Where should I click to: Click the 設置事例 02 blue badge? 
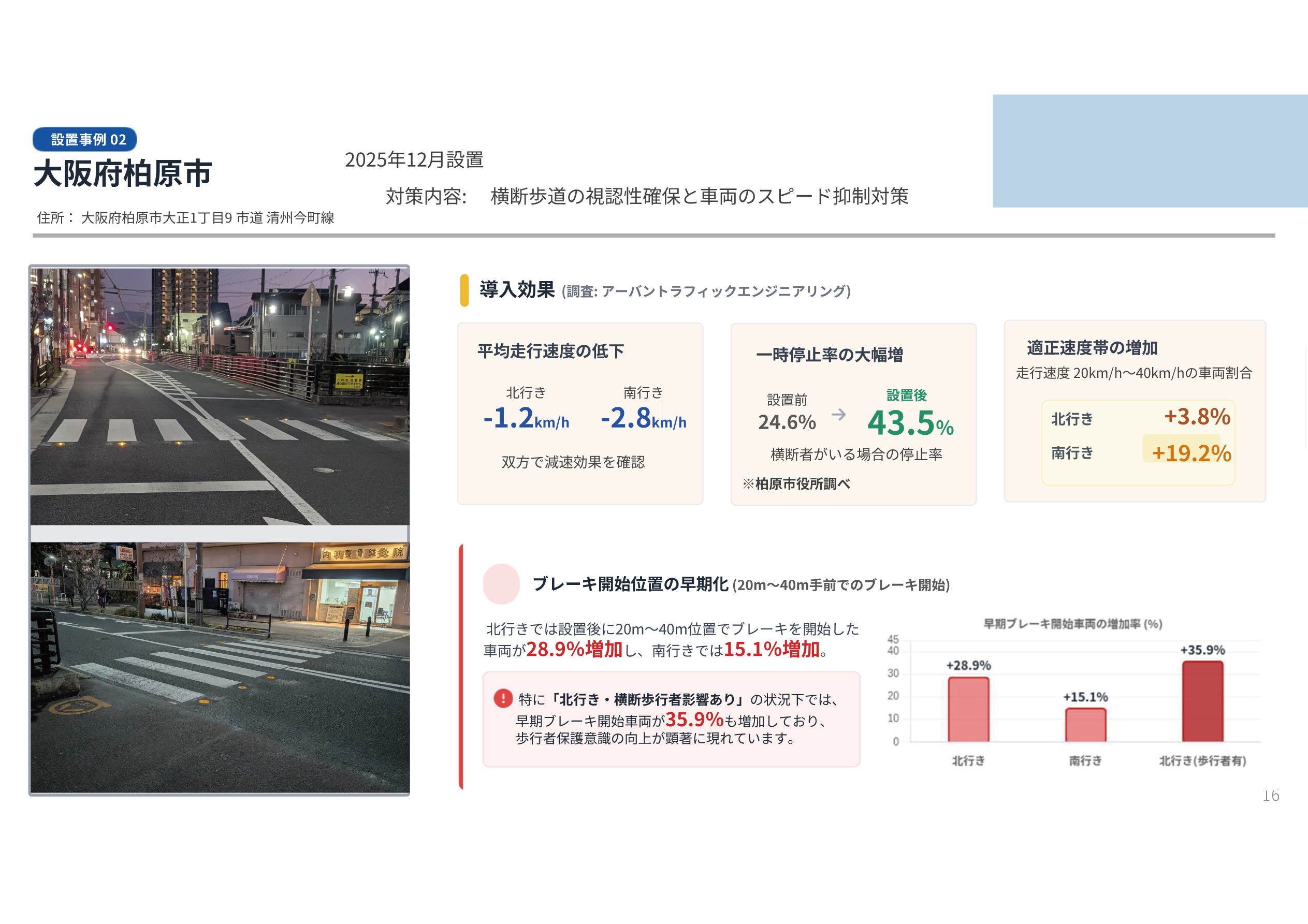[85, 140]
